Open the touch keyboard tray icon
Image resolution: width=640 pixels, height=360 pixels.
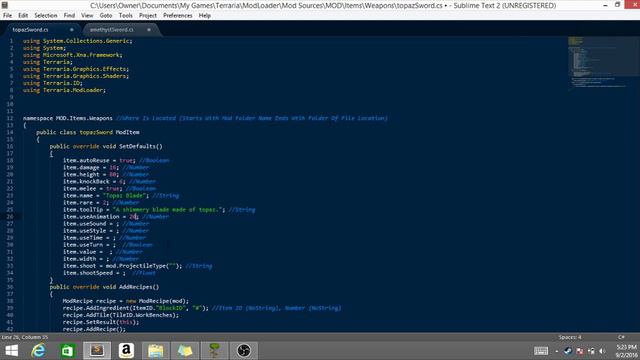tap(541, 351)
